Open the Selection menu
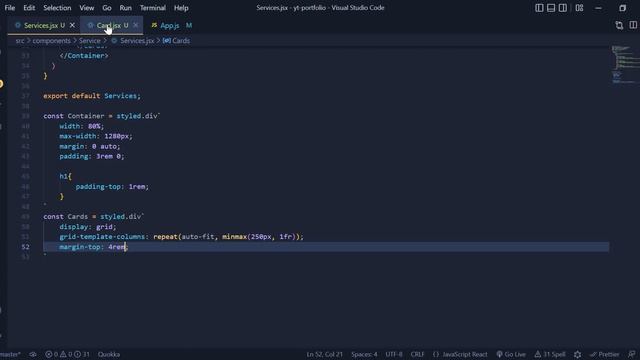 click(x=57, y=8)
